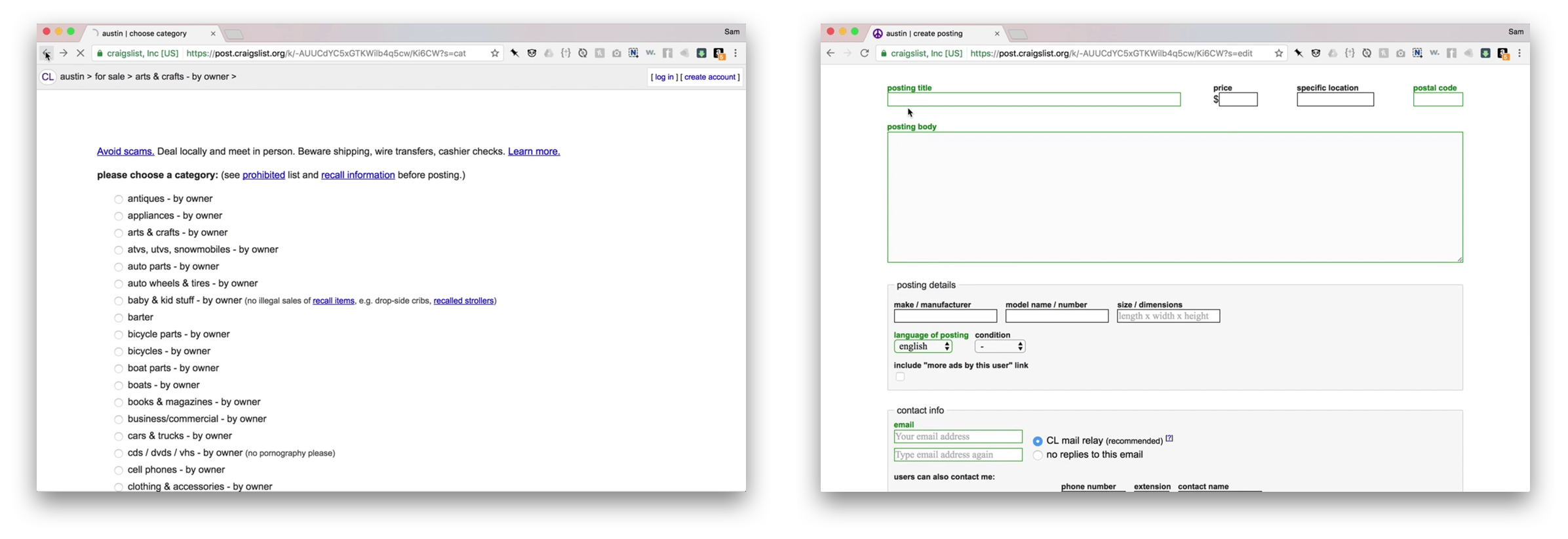The image size is (1568, 539).
Task: Open the recall items link
Action: [333, 301]
